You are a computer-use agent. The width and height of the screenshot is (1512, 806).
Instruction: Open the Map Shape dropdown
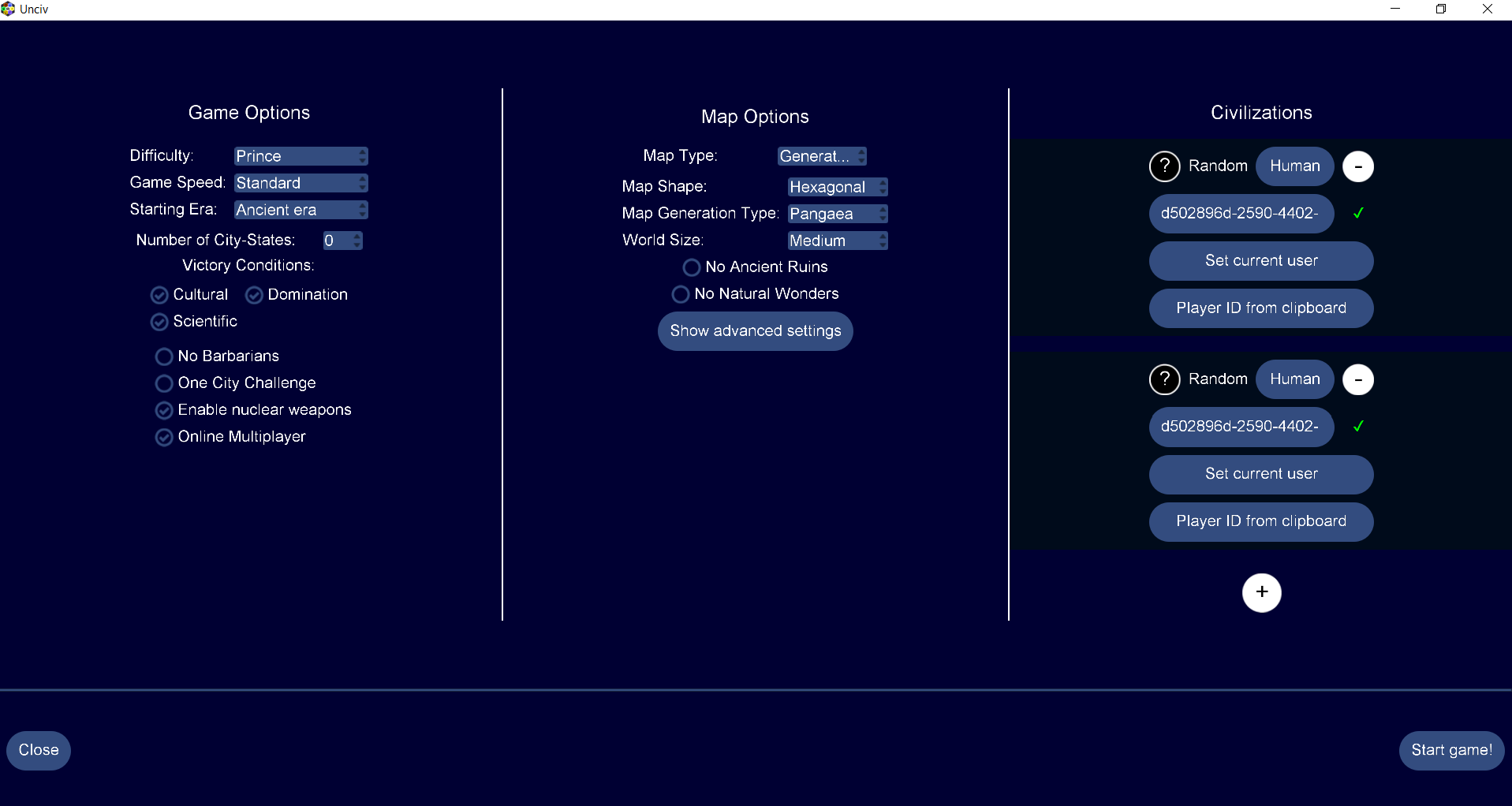click(x=837, y=186)
